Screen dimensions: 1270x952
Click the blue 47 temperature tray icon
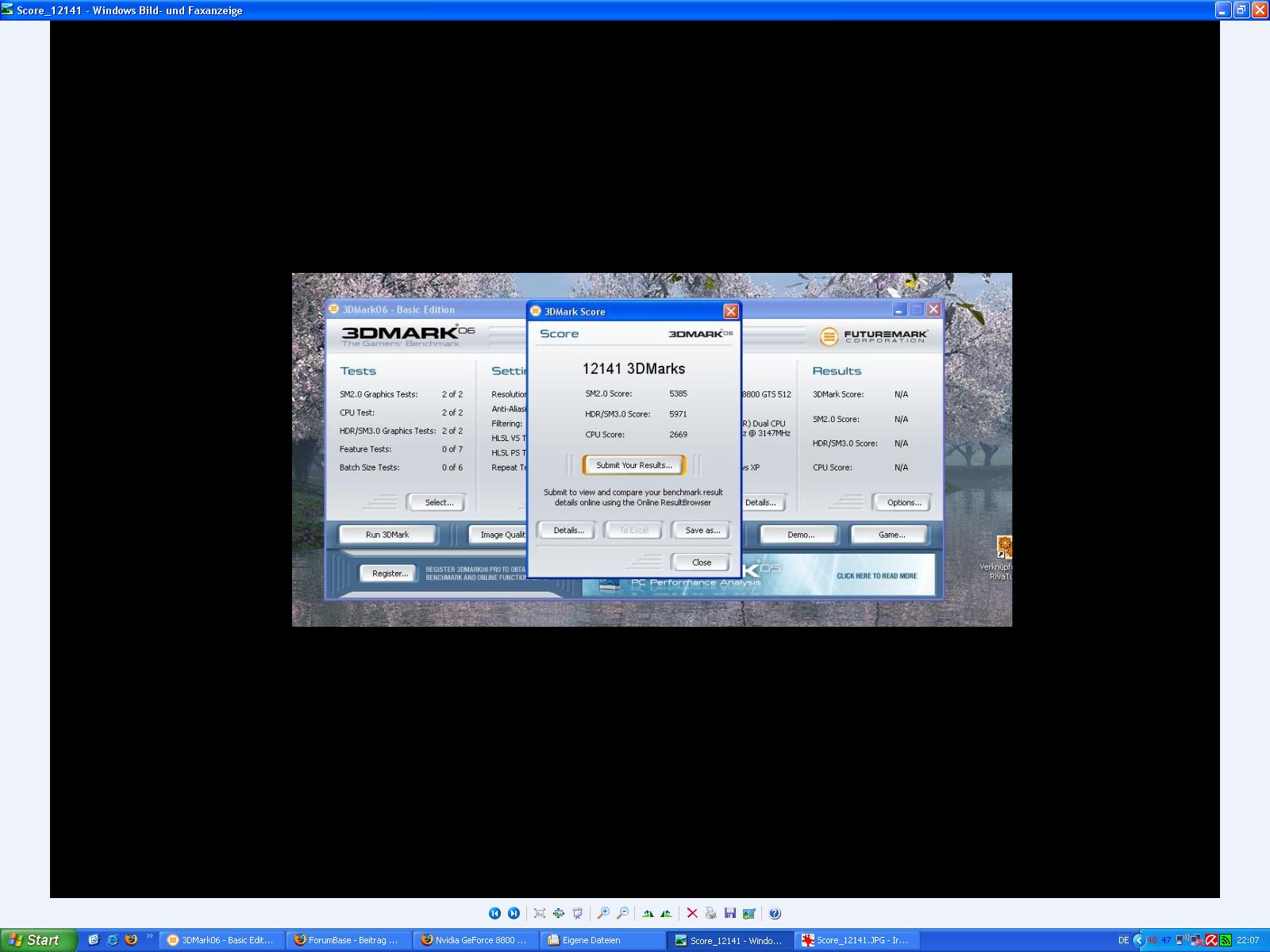pyautogui.click(x=1166, y=940)
